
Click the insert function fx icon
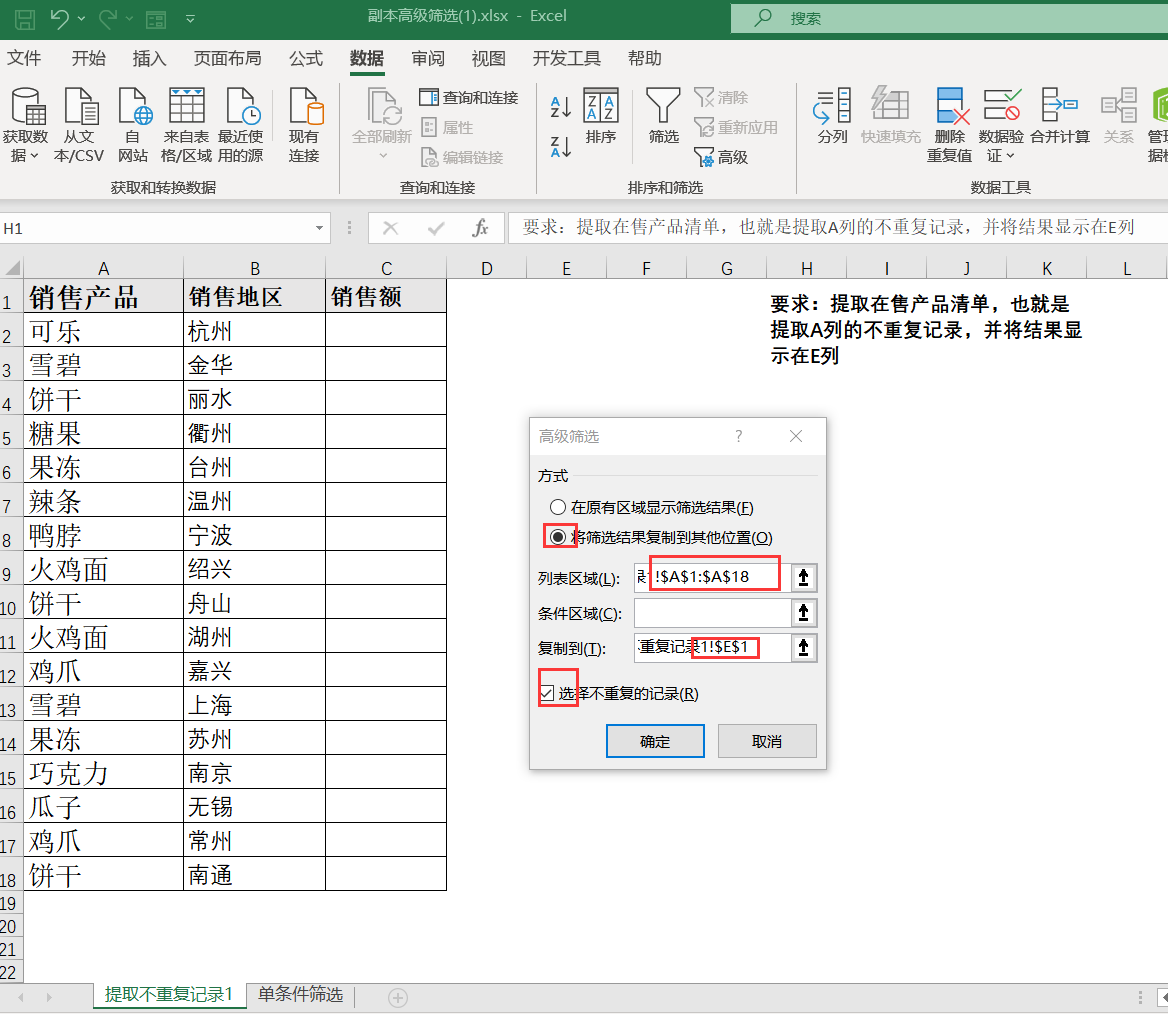click(480, 228)
